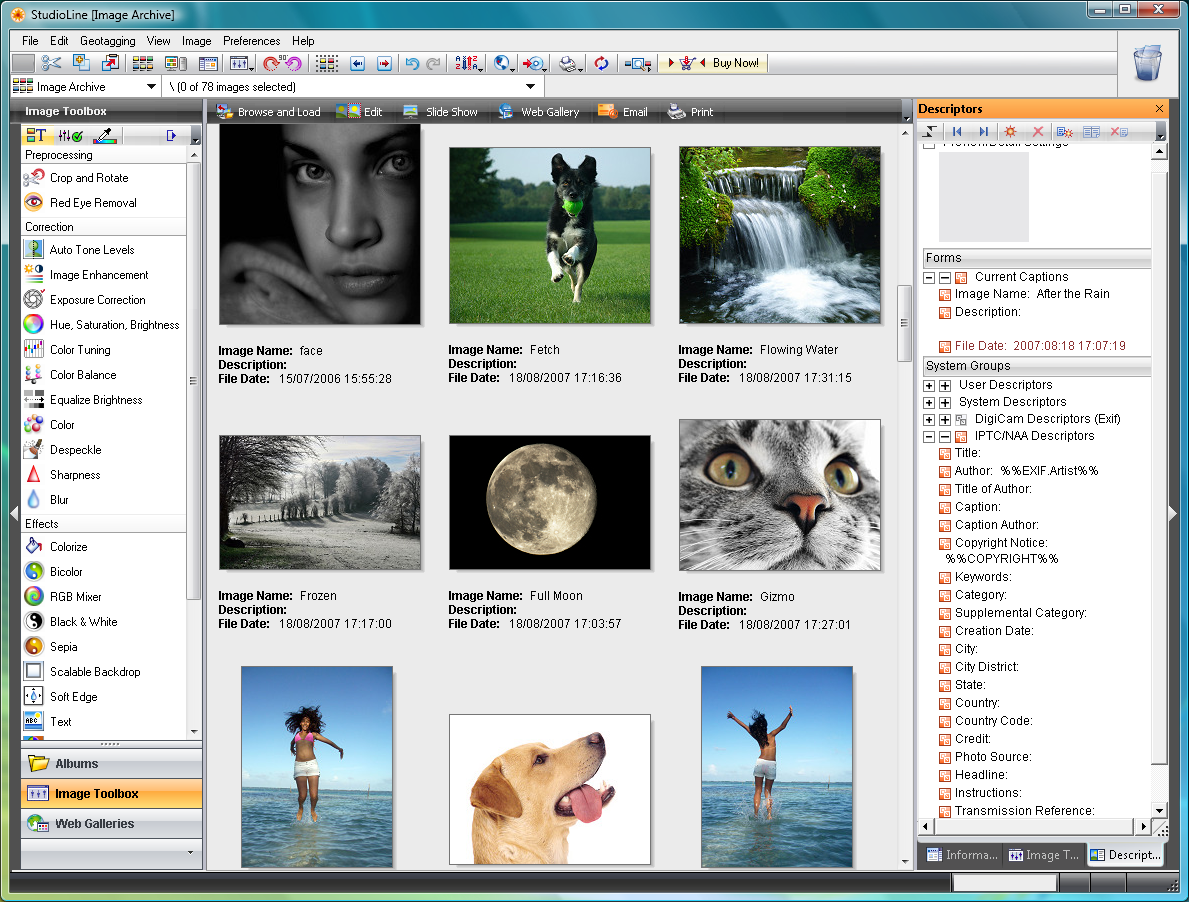Click the Undo arrow icon
1189x902 pixels.
pyautogui.click(x=412, y=63)
